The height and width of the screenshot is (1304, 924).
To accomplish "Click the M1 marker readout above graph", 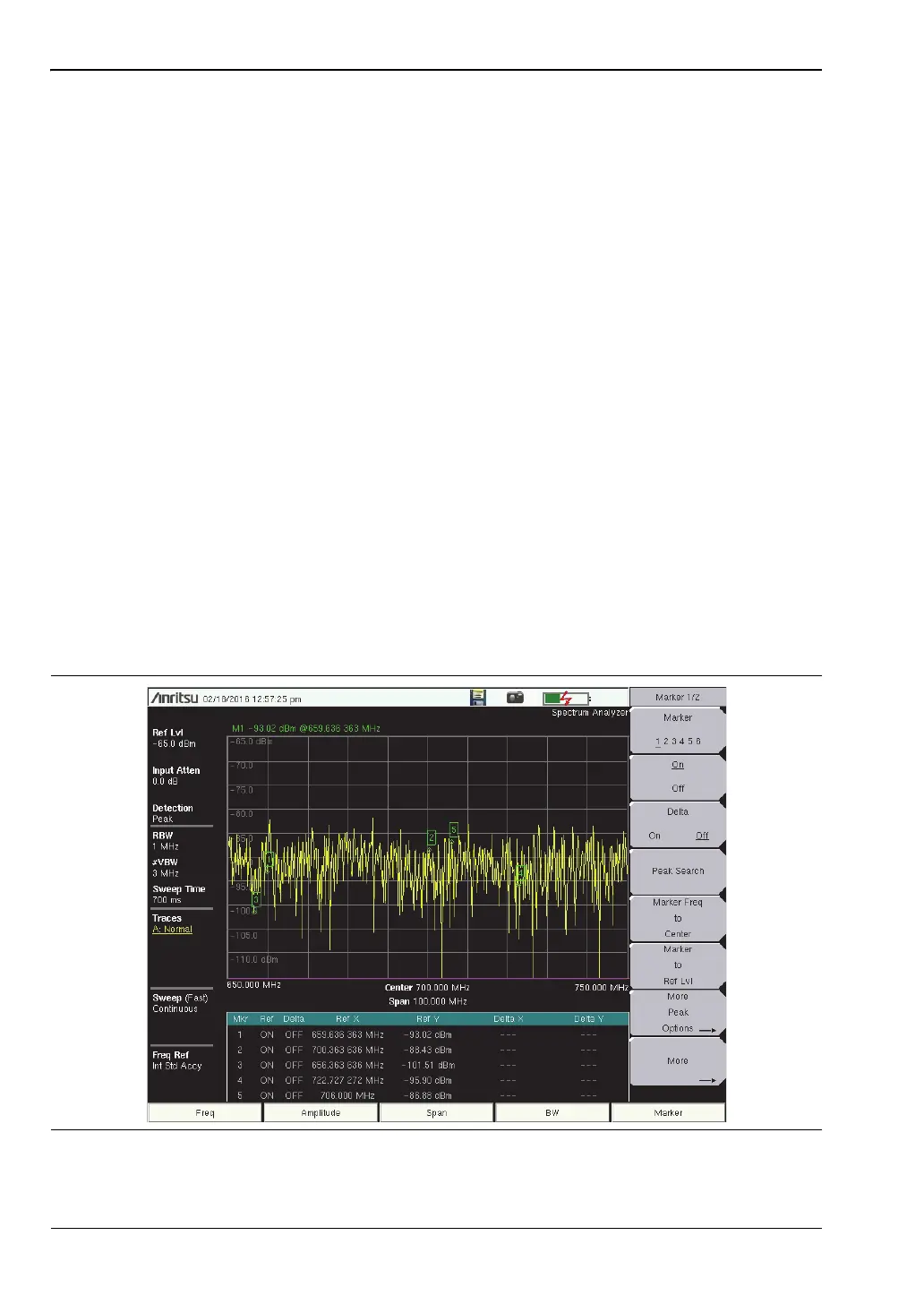I will (306, 728).
